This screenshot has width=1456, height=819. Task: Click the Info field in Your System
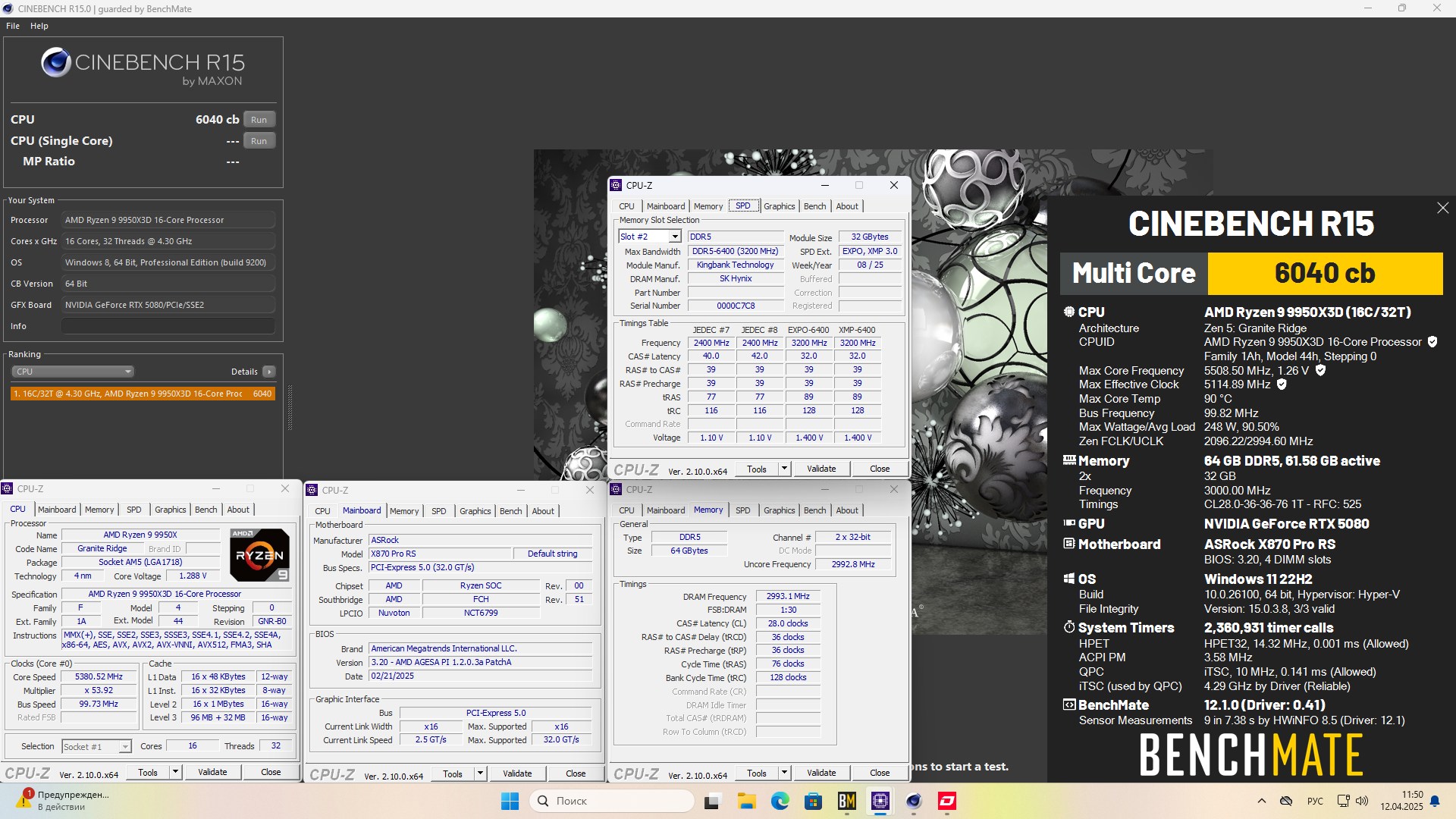click(x=168, y=326)
